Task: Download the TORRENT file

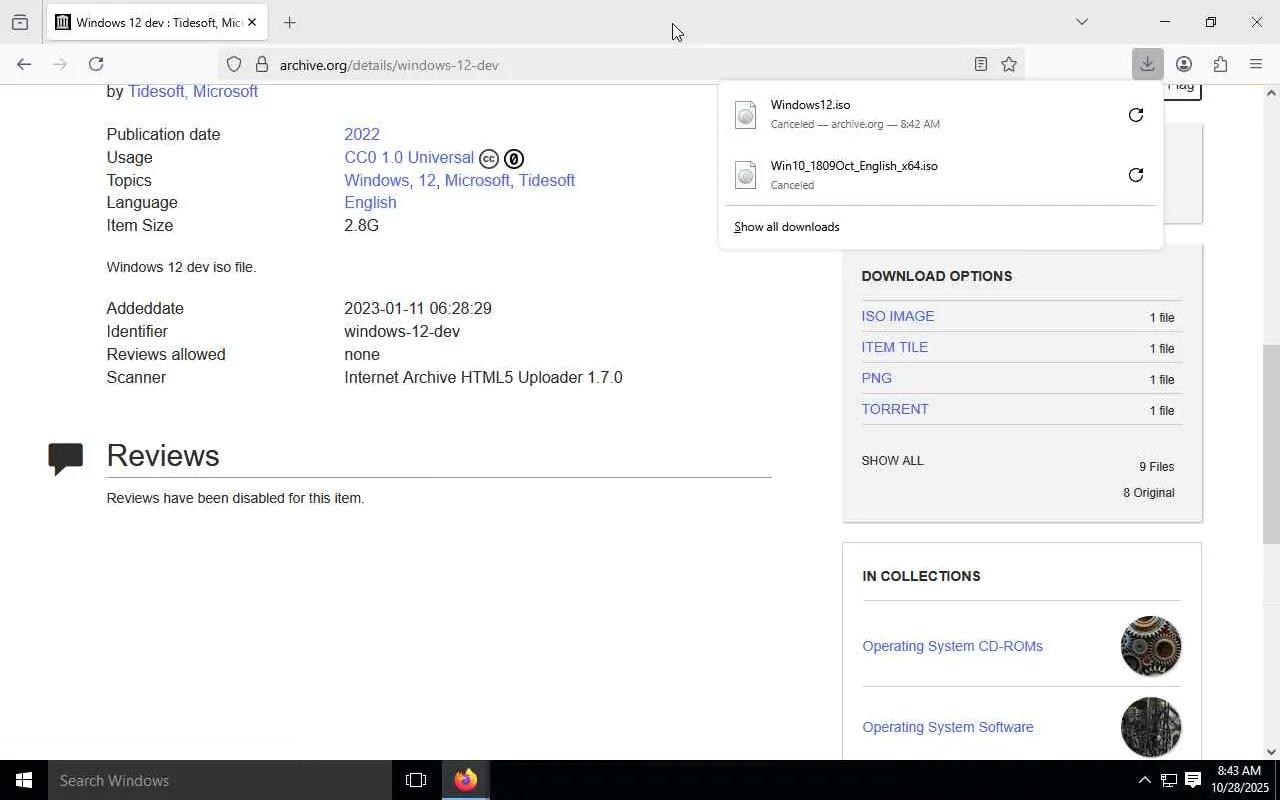Action: [895, 409]
